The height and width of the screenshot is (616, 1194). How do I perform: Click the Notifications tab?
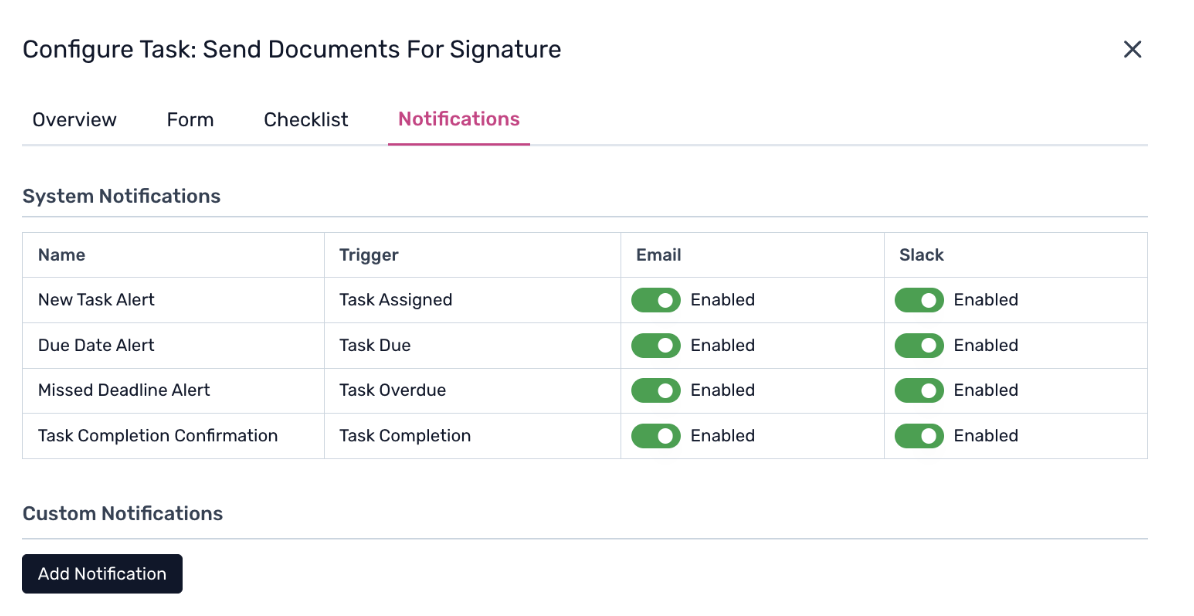tap(459, 120)
